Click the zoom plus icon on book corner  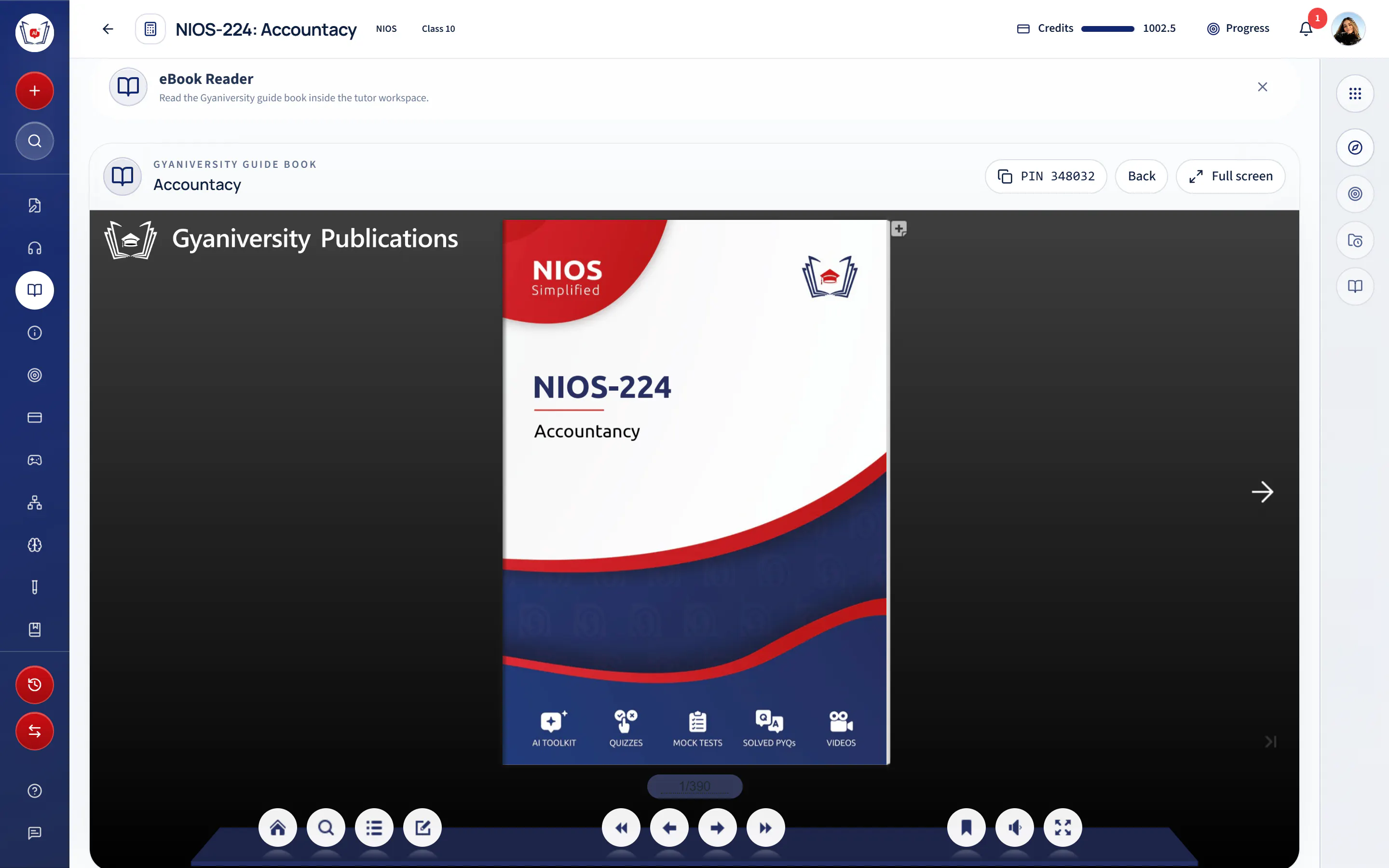tap(899, 229)
